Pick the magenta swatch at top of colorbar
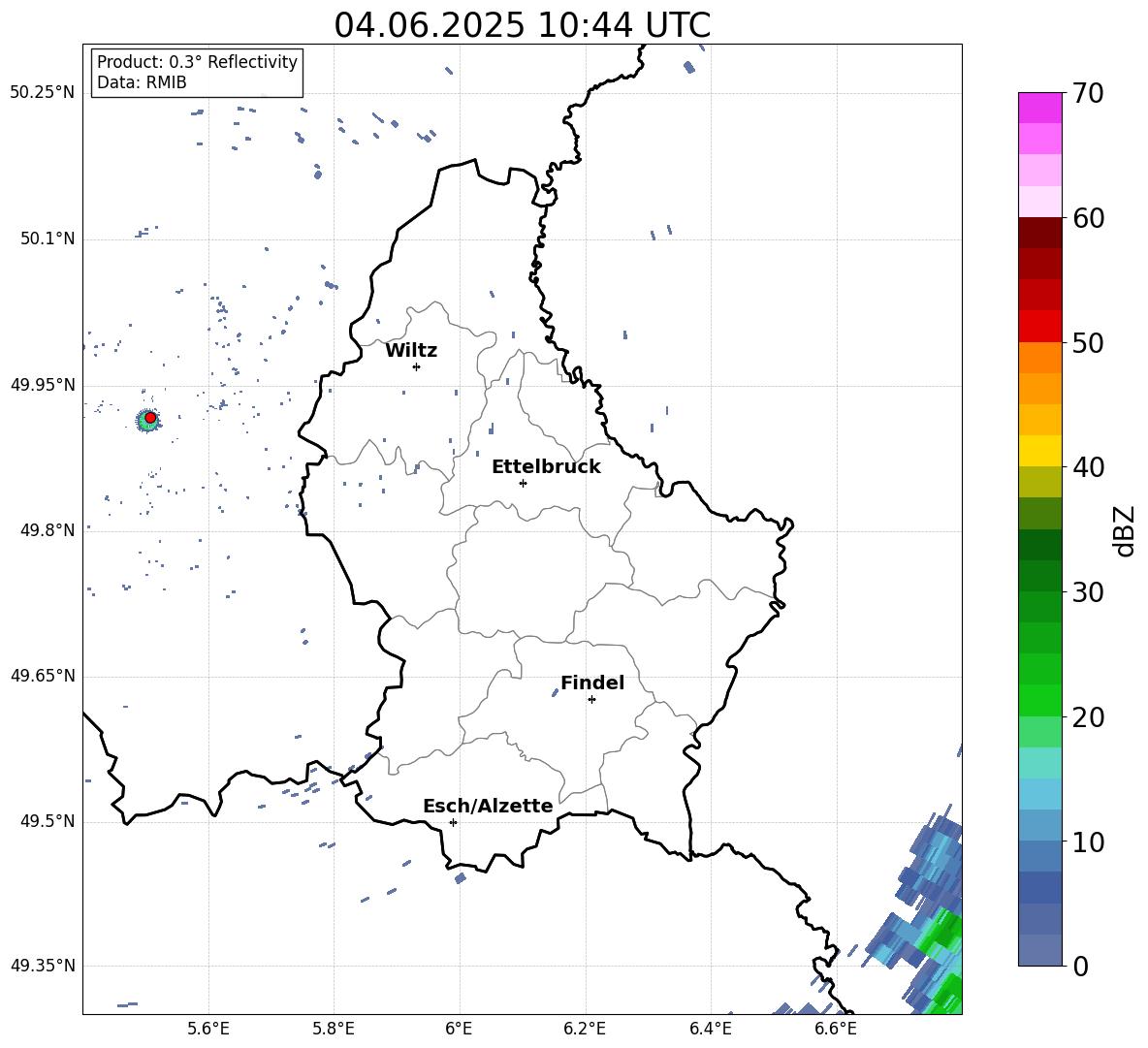1148x1048 pixels. point(1039,108)
